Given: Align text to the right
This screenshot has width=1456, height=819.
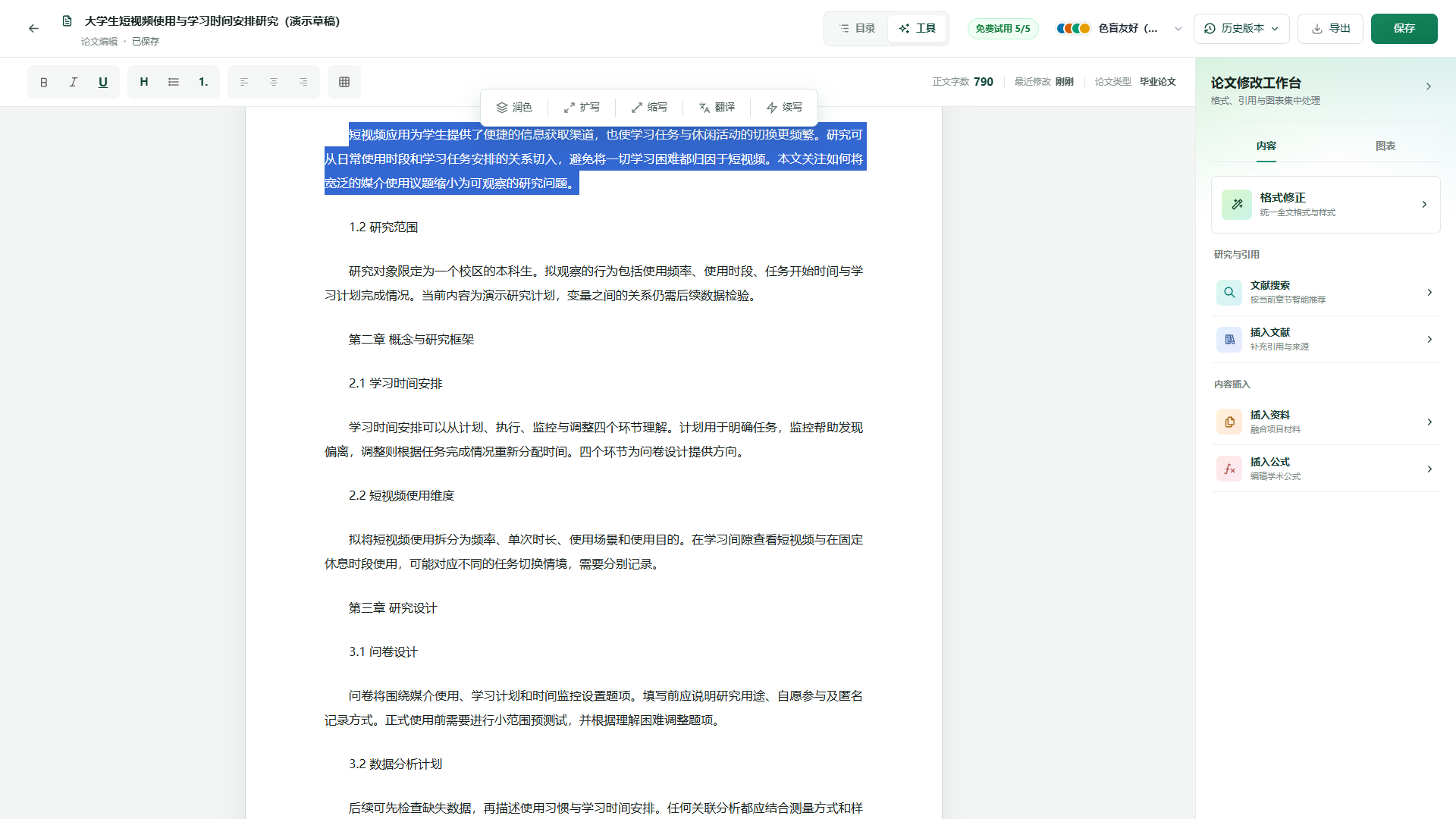Looking at the screenshot, I should pyautogui.click(x=303, y=82).
